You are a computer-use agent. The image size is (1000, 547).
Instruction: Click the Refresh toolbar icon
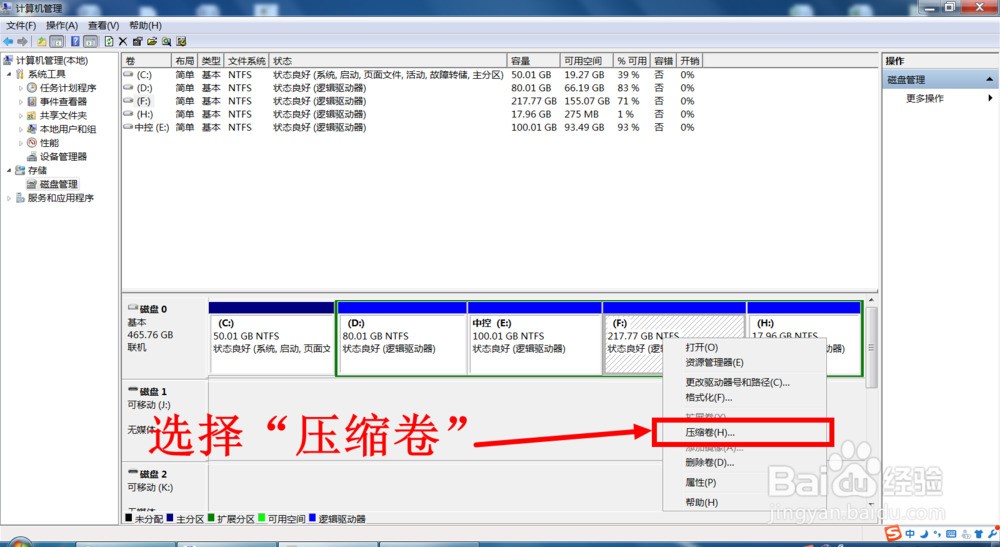(x=109, y=41)
